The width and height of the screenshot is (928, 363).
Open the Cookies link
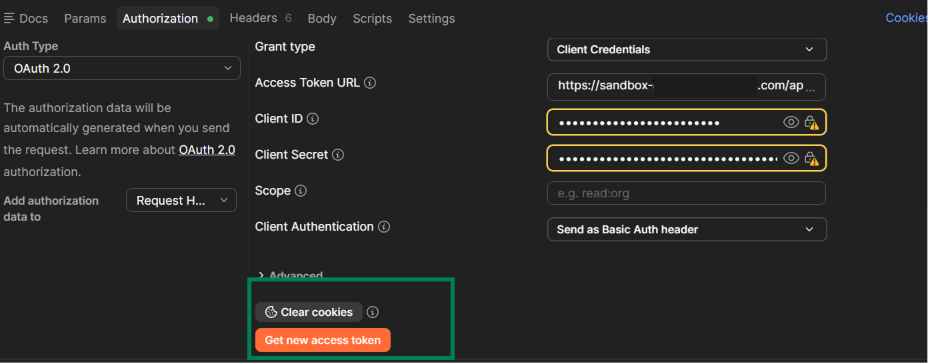coord(906,18)
